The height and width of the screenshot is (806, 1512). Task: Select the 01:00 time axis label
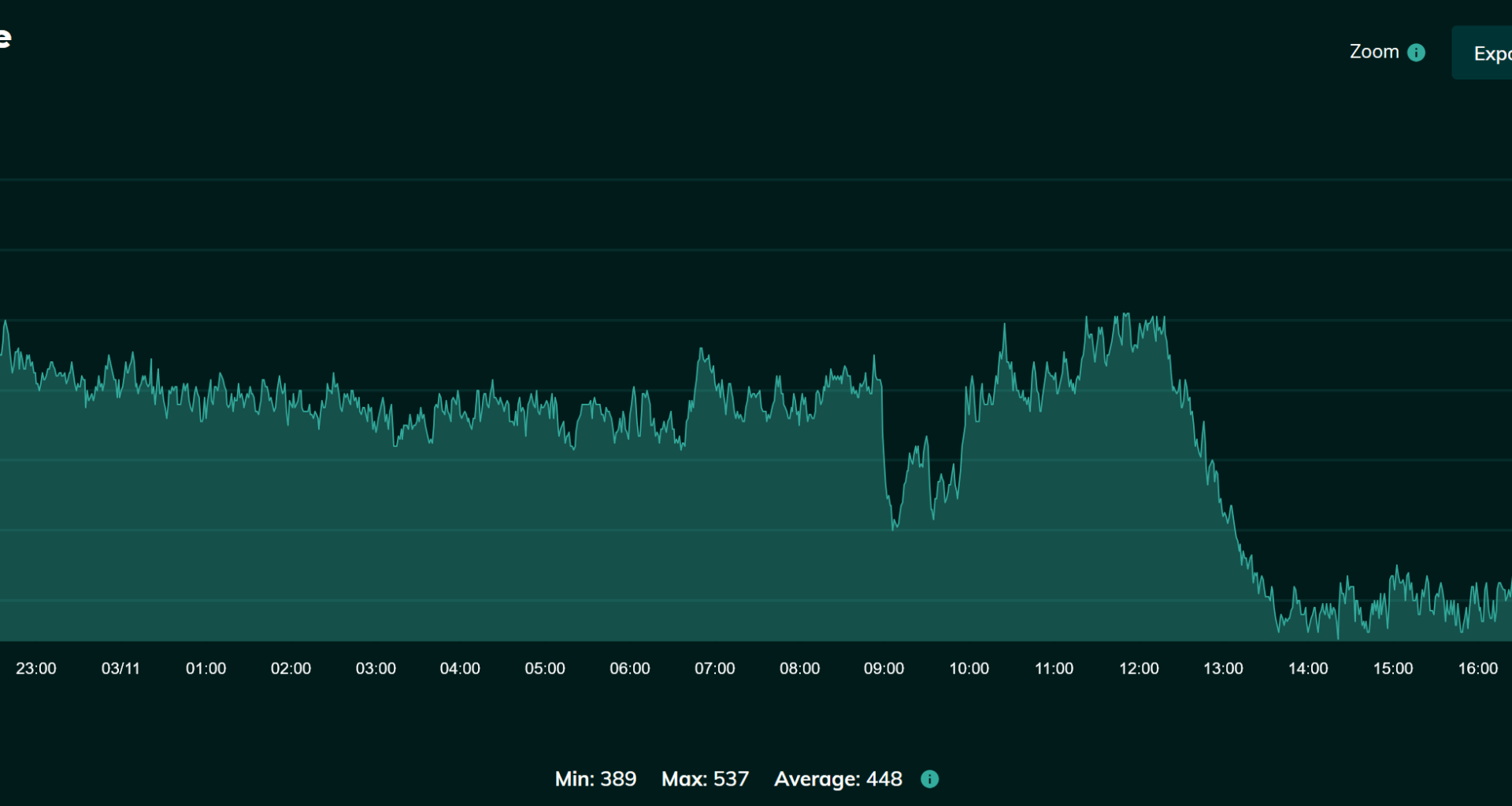pos(206,668)
